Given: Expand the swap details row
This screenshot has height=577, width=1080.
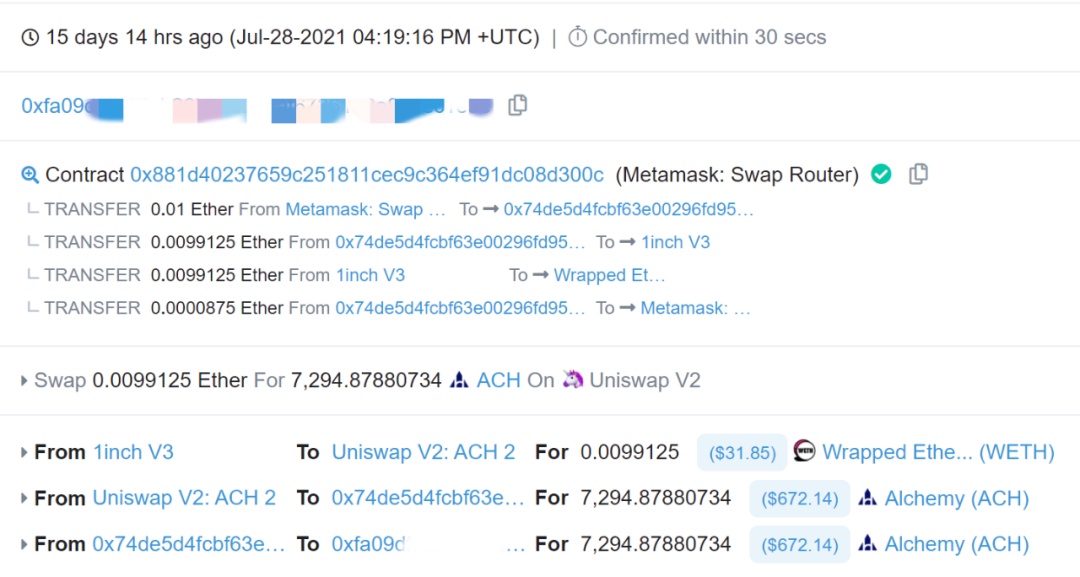Looking at the screenshot, I should [x=22, y=380].
